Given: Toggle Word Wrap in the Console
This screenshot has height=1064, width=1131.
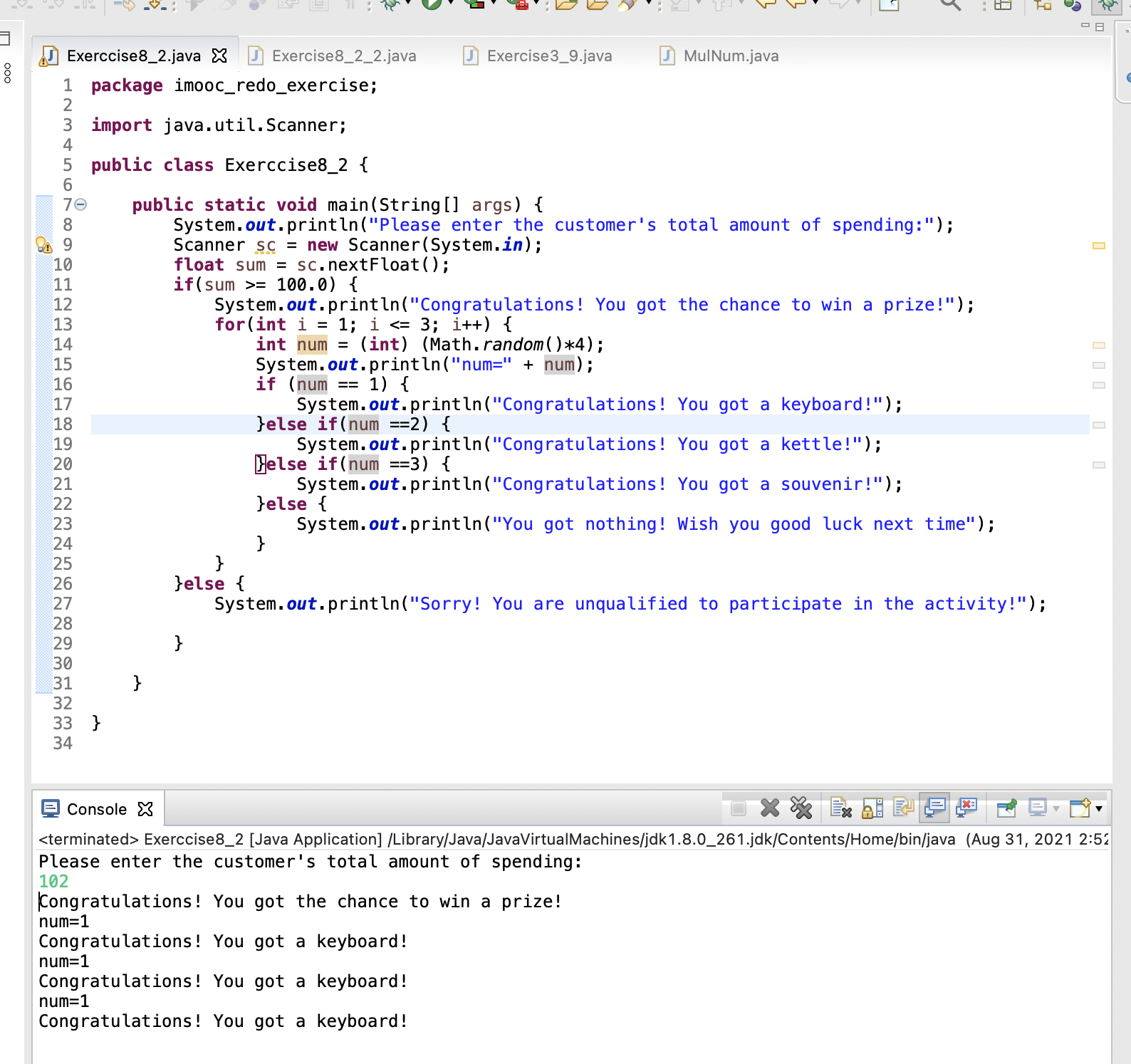Looking at the screenshot, I should click(x=904, y=808).
